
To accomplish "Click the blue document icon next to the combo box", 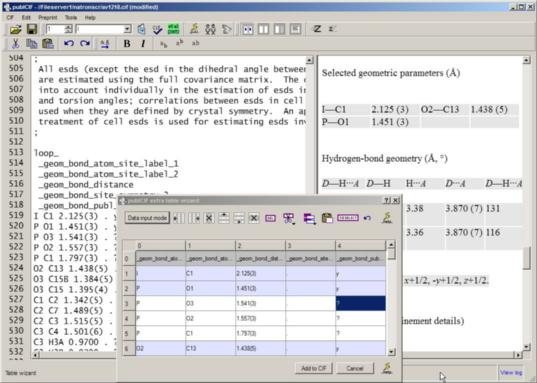I will tap(141, 29).
